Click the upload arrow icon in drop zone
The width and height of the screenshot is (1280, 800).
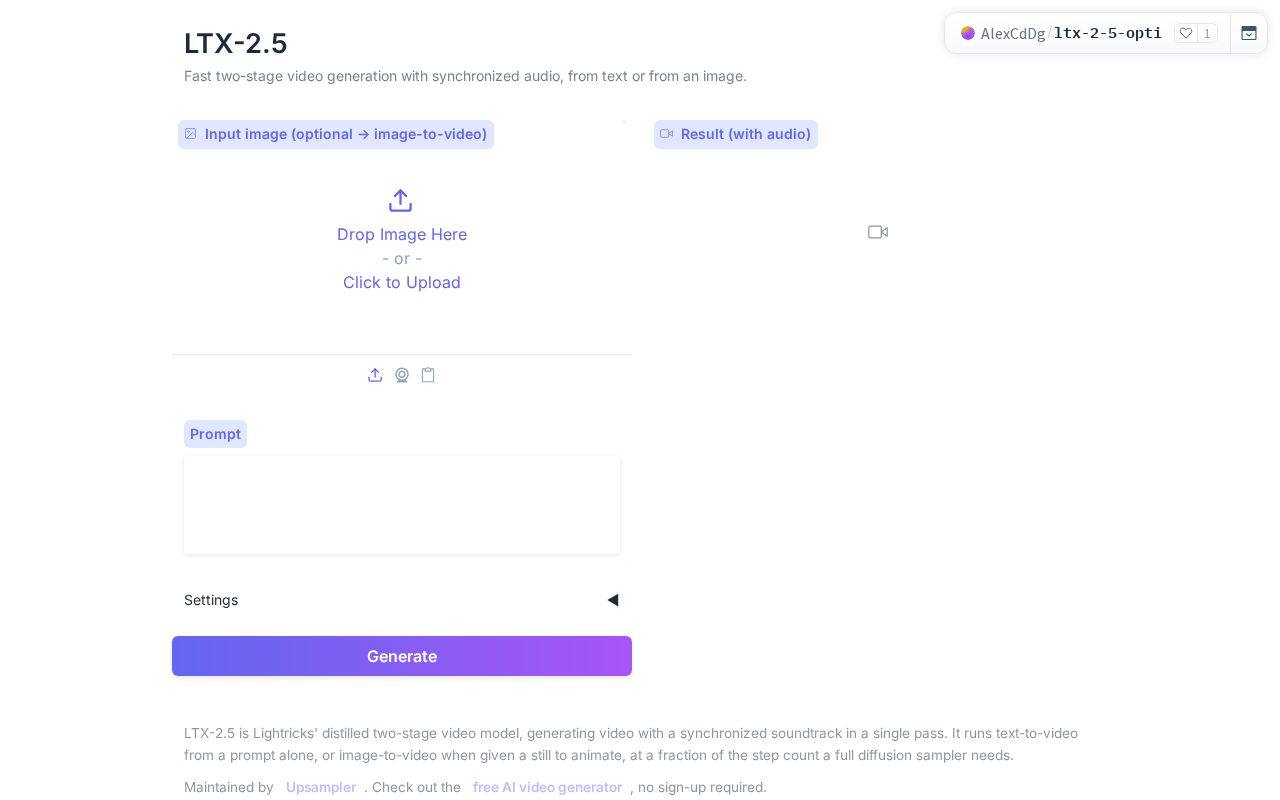(400, 200)
